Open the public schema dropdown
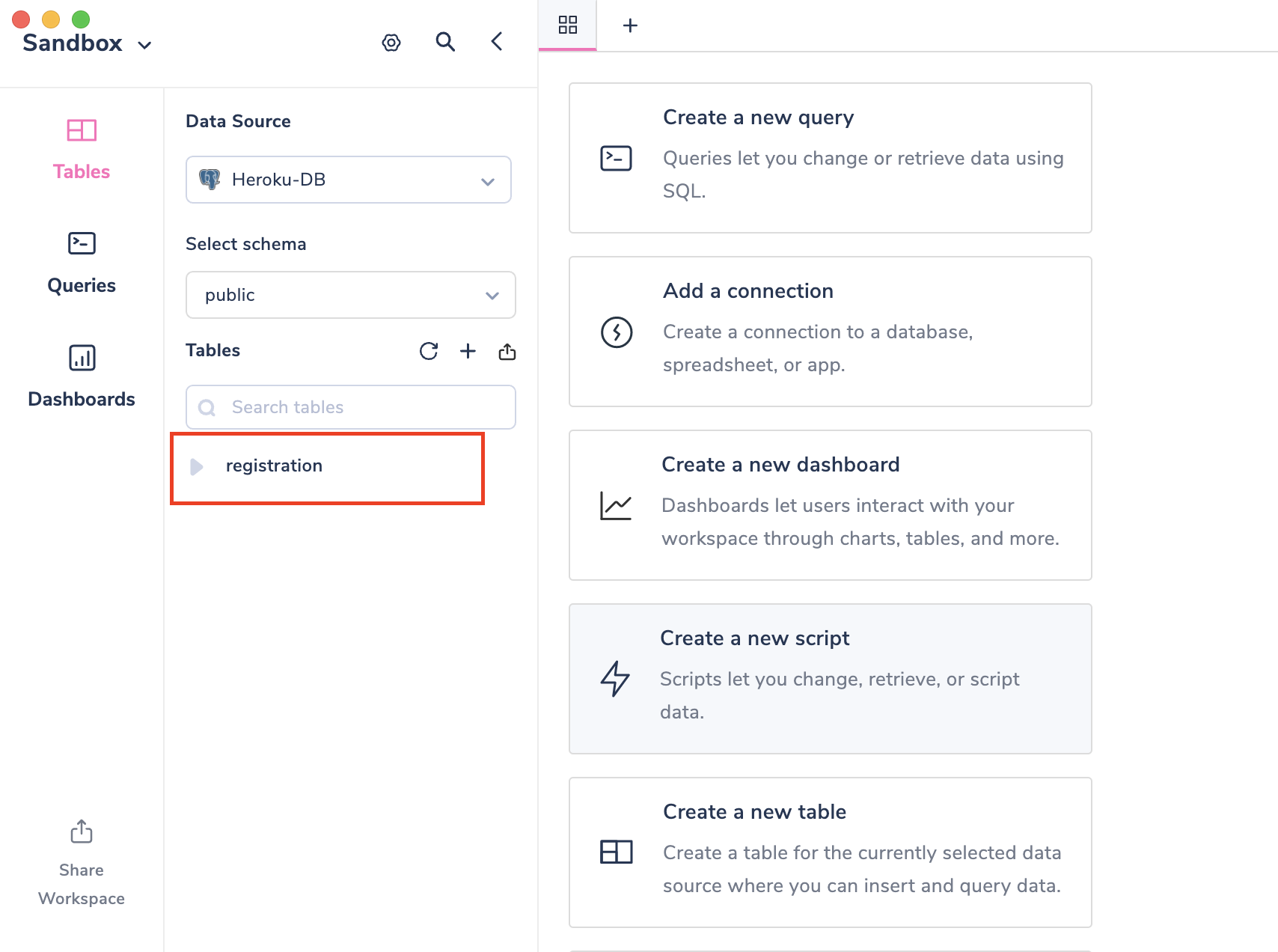The height and width of the screenshot is (952, 1278). [x=350, y=295]
